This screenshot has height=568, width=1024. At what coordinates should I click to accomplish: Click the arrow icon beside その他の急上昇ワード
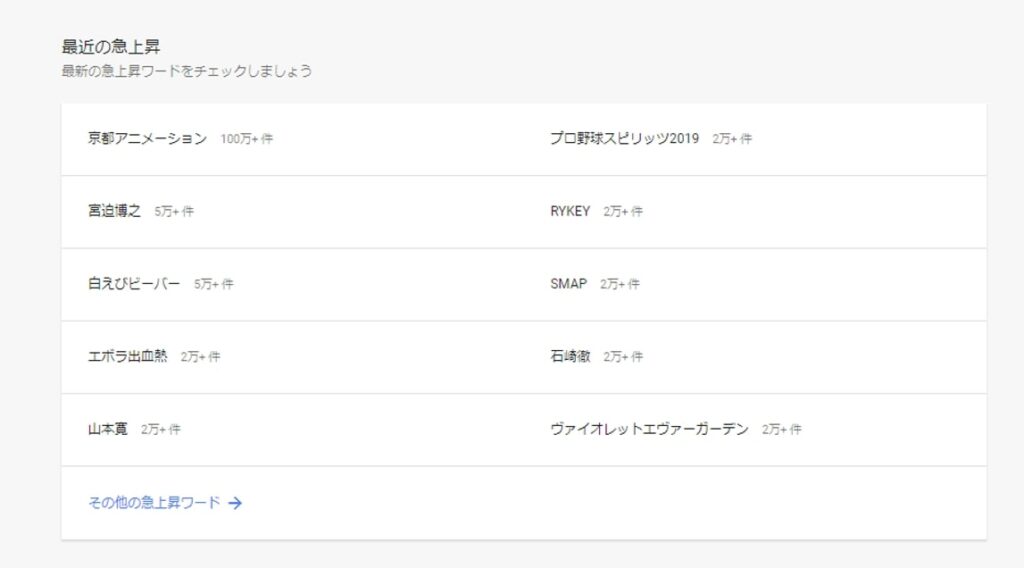pyautogui.click(x=235, y=503)
